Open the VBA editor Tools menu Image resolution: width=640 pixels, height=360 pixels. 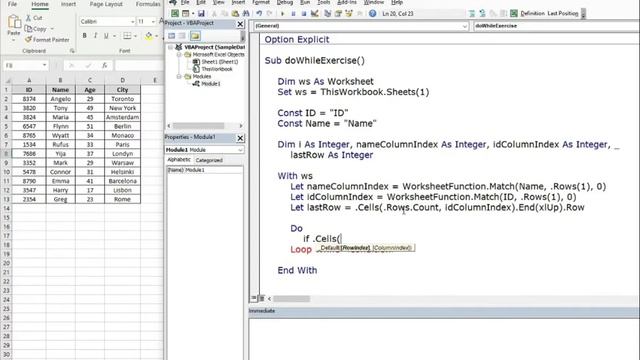click(323, 2)
